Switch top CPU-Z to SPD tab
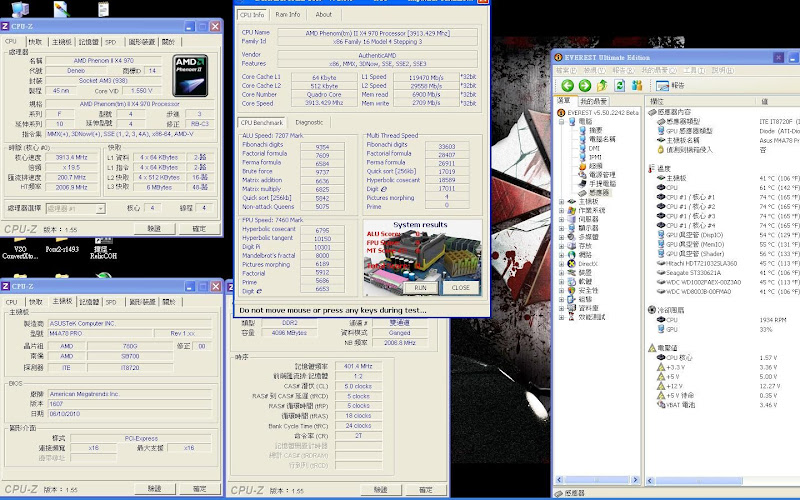Screen dimensions: 800x500 (111, 42)
